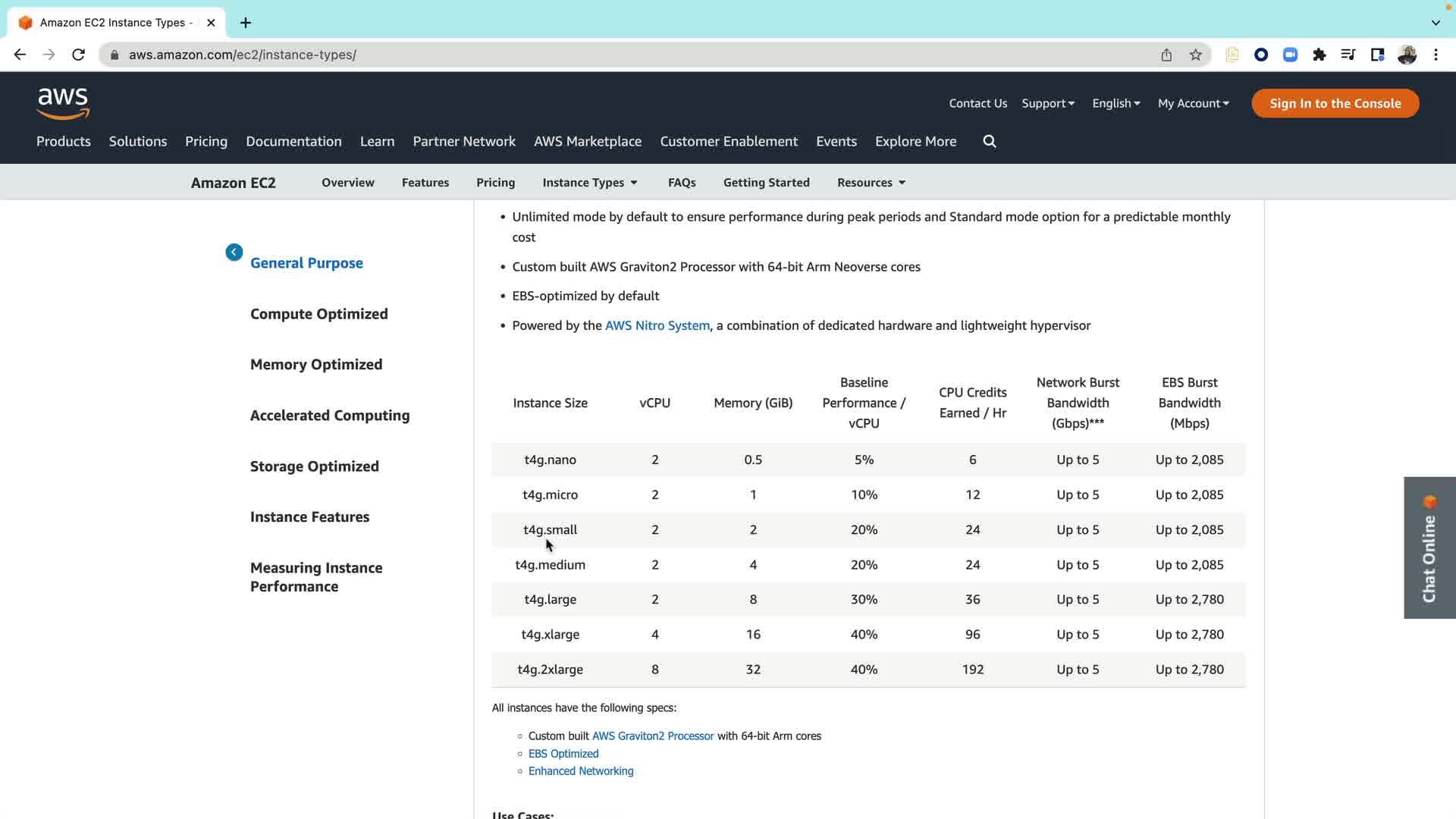
Task: Reload the page
Action: coord(78,55)
